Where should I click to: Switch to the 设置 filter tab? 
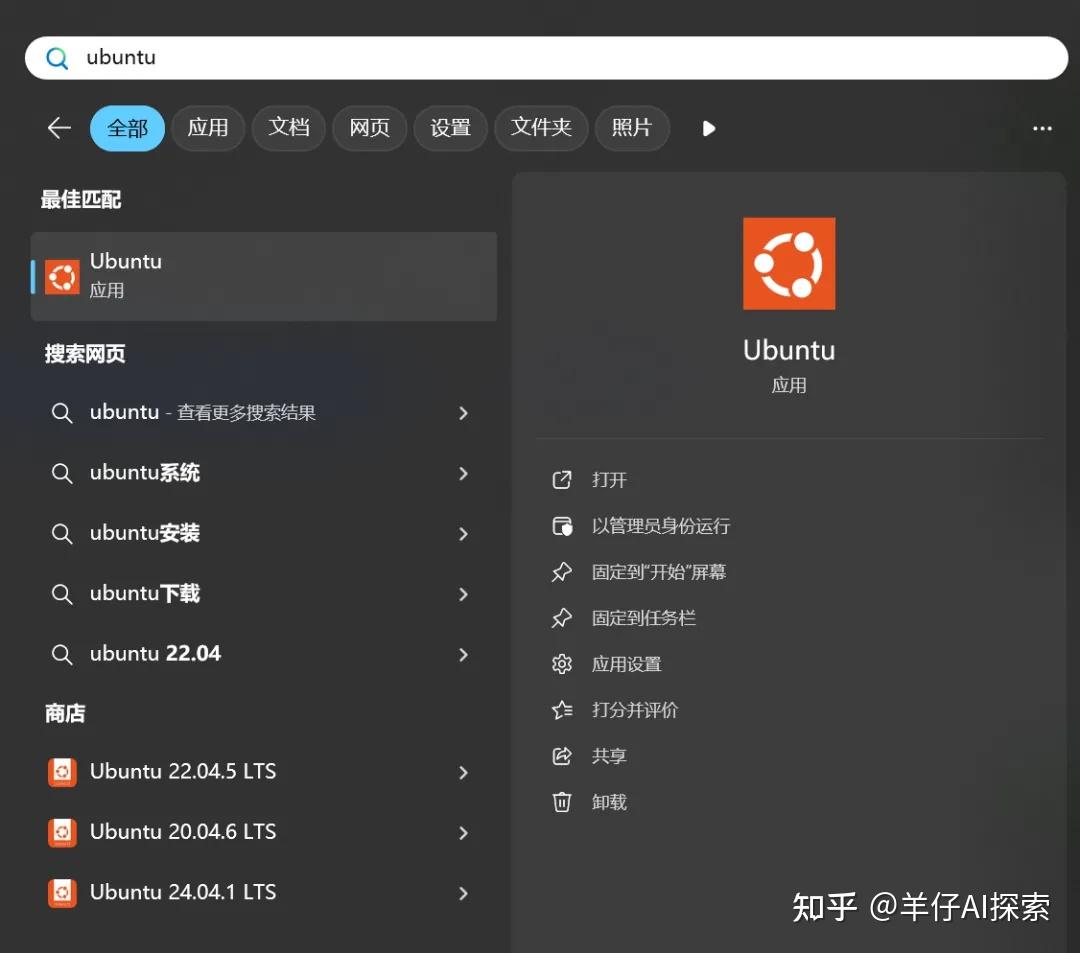click(450, 128)
